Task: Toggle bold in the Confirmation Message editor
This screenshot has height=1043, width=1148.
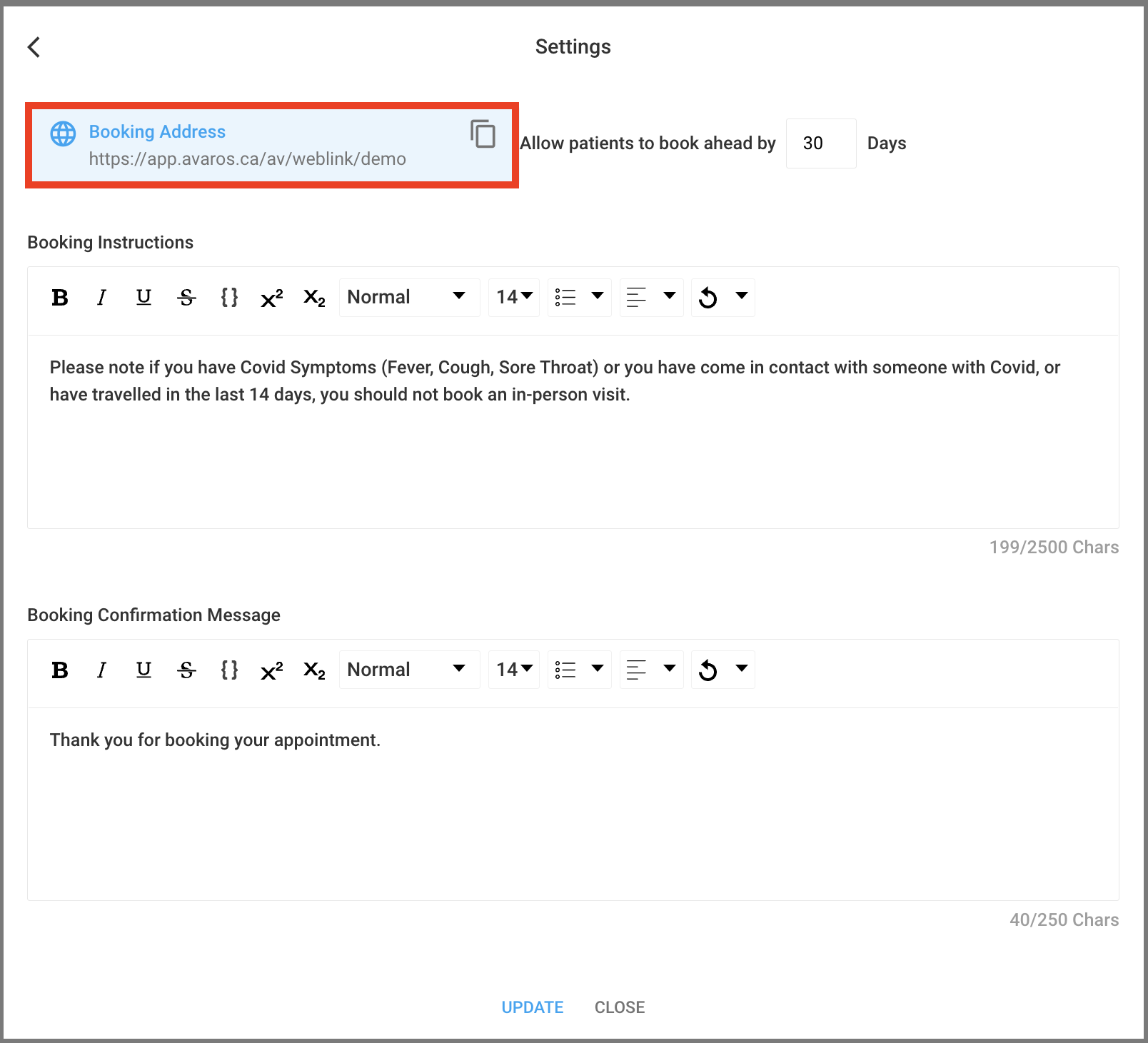Action: [60, 670]
